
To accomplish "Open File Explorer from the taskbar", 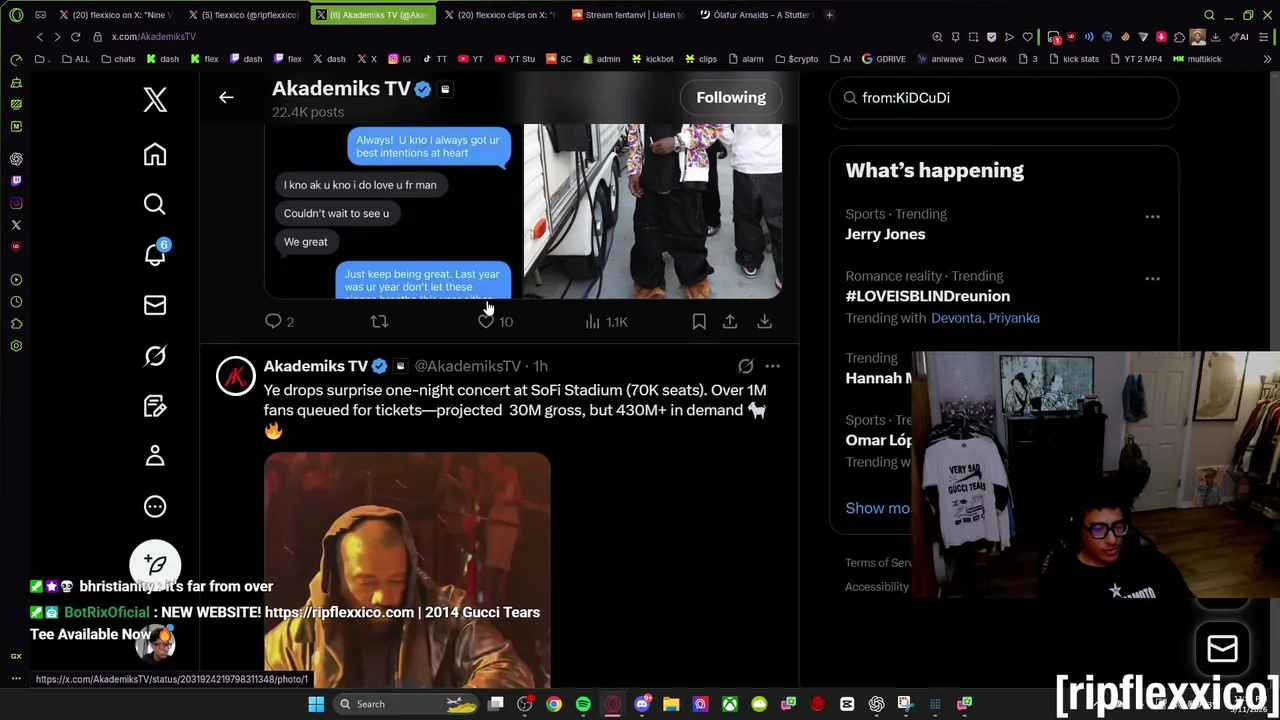I will coord(671,704).
